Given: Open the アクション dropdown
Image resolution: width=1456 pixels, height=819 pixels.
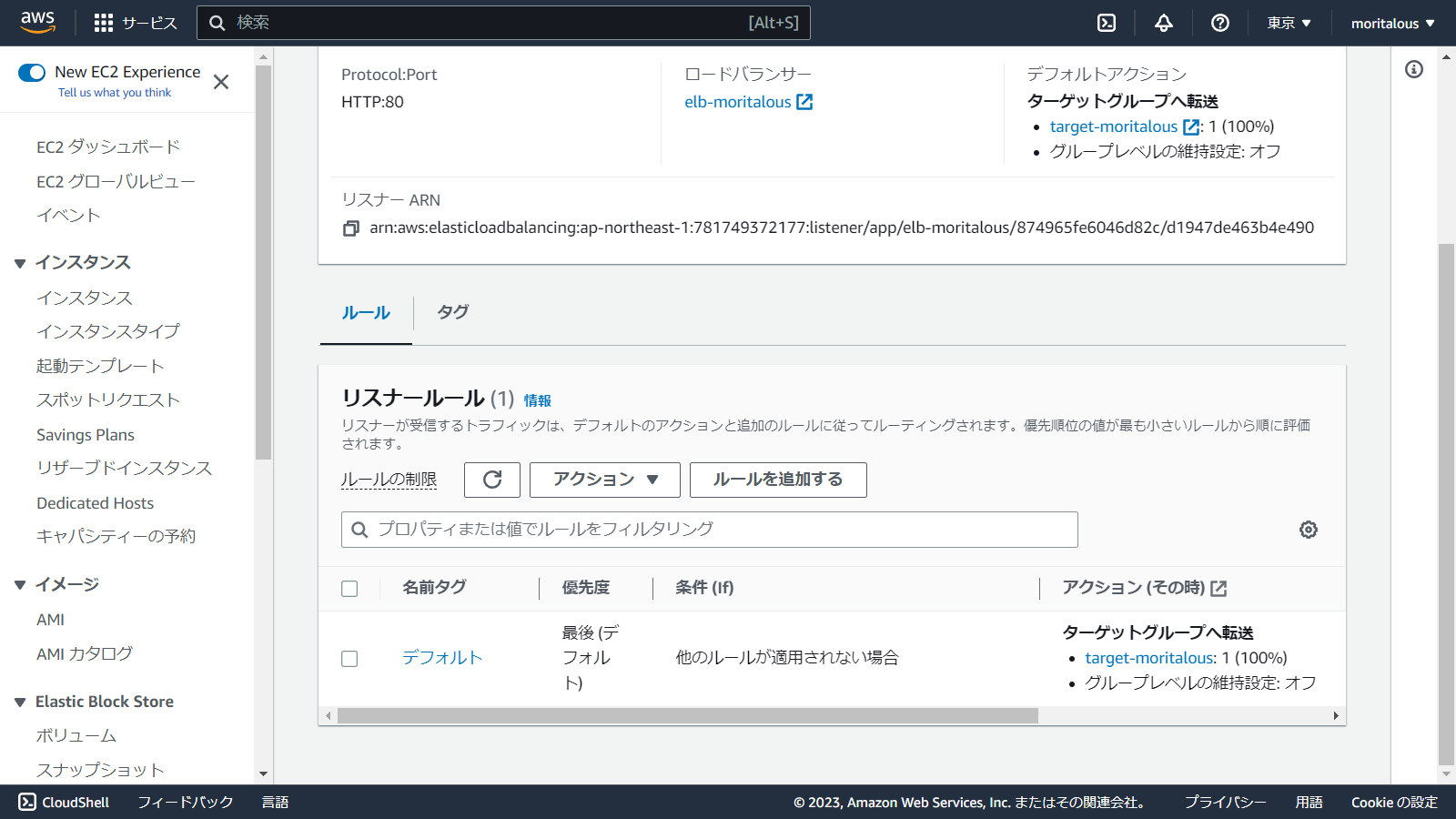Looking at the screenshot, I should tap(603, 480).
